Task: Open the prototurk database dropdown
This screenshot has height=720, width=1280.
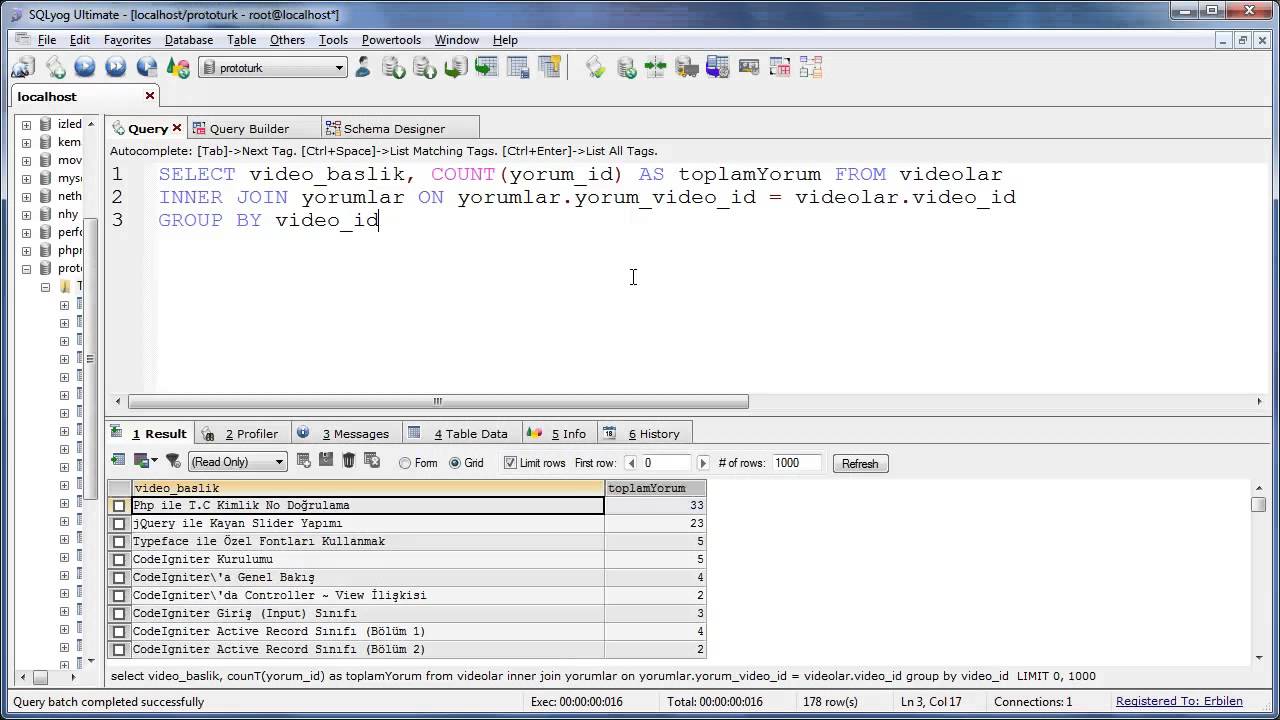Action: pyautogui.click(x=339, y=68)
